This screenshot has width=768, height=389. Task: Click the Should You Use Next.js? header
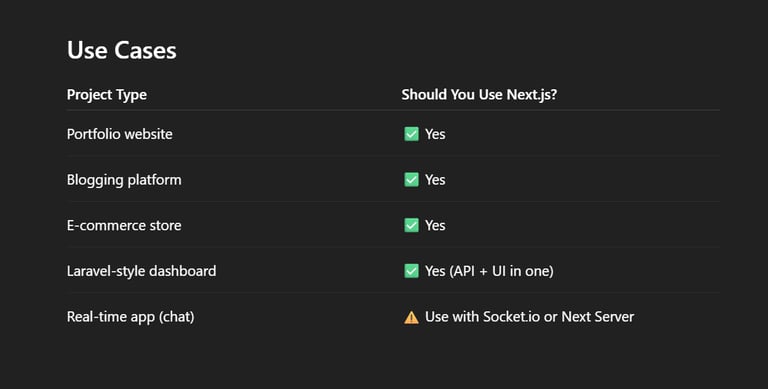click(479, 94)
